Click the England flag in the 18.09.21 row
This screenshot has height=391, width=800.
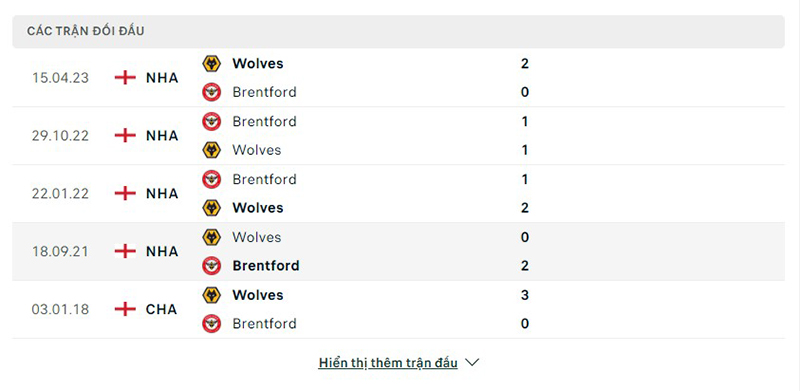125,252
